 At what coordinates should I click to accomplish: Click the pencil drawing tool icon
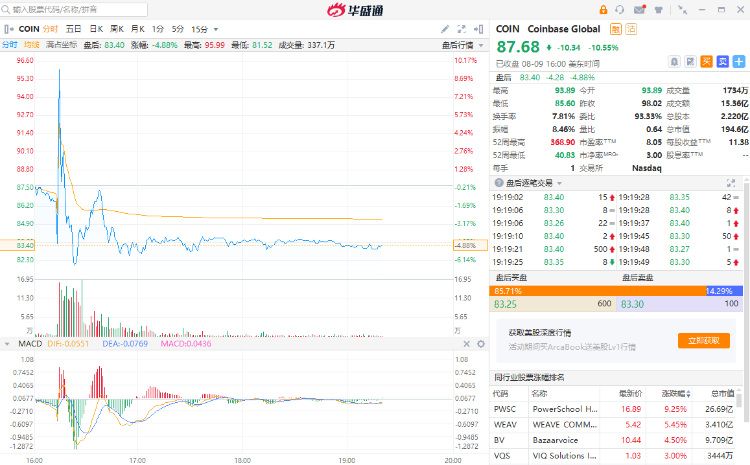(x=445, y=29)
